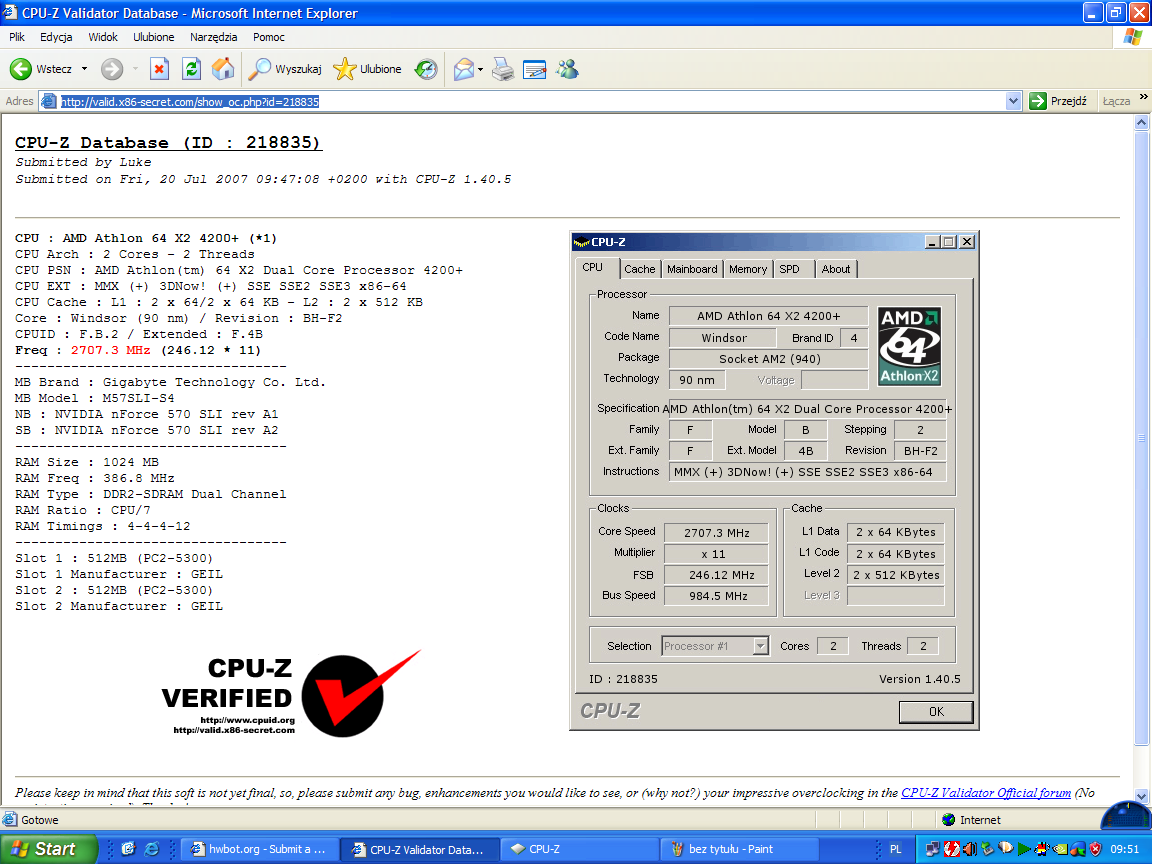This screenshot has height=864, width=1152.
Task: Launch Messenger from the people icon
Action: point(567,69)
